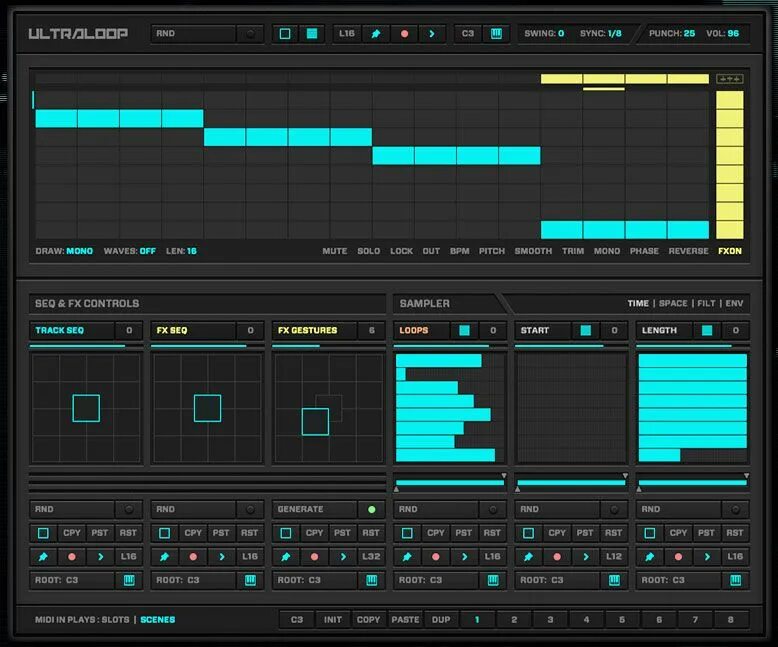Select the SOLO lane

(369, 251)
